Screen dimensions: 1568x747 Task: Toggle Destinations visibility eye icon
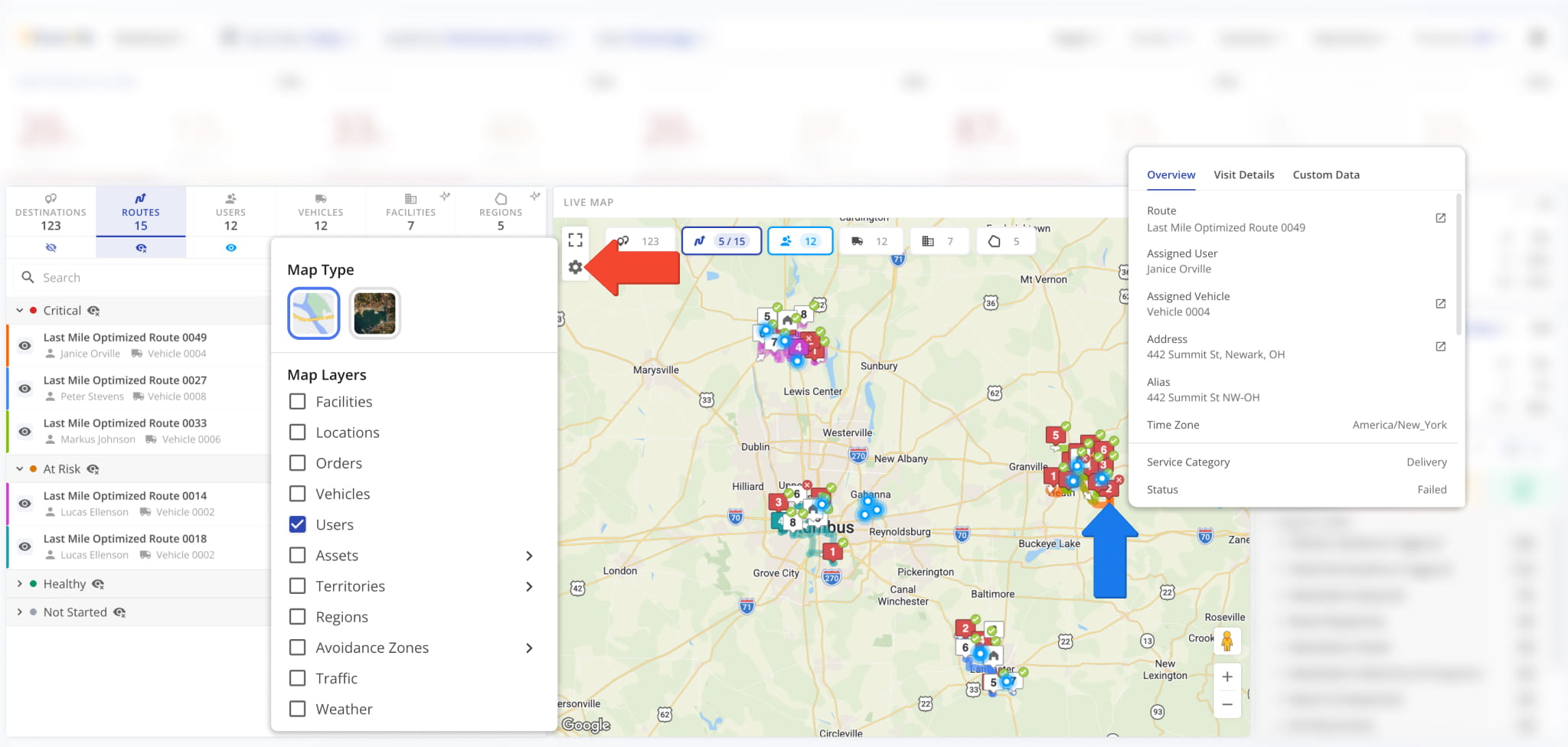[x=51, y=248]
